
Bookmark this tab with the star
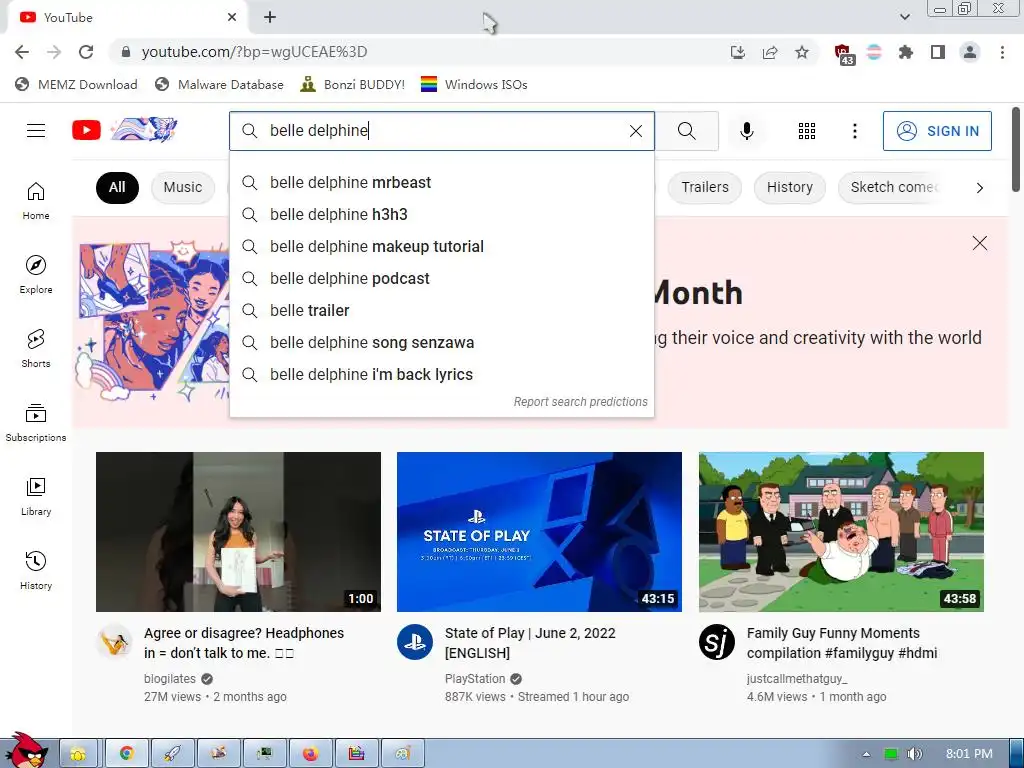click(802, 52)
